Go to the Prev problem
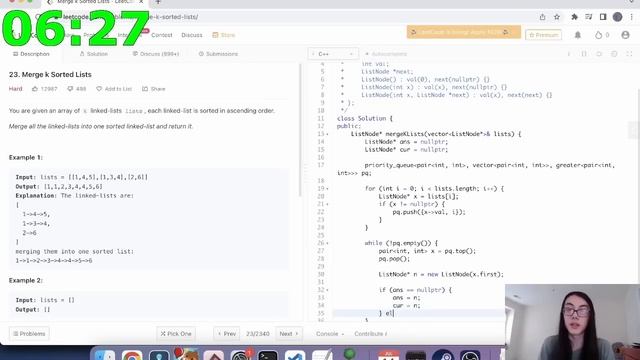Screen dimensions: 640x360 [227, 333]
